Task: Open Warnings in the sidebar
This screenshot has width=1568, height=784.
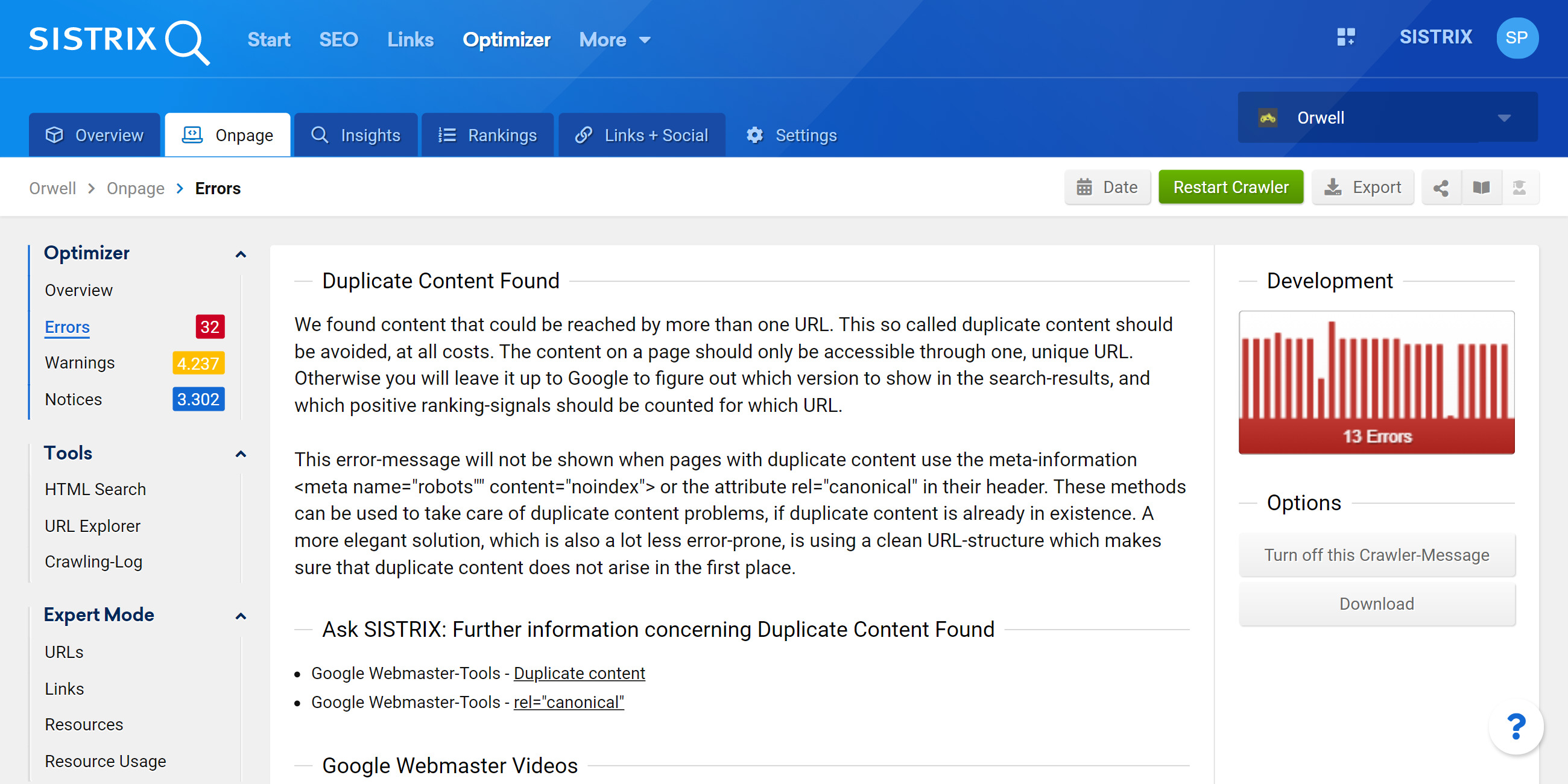Action: point(80,363)
